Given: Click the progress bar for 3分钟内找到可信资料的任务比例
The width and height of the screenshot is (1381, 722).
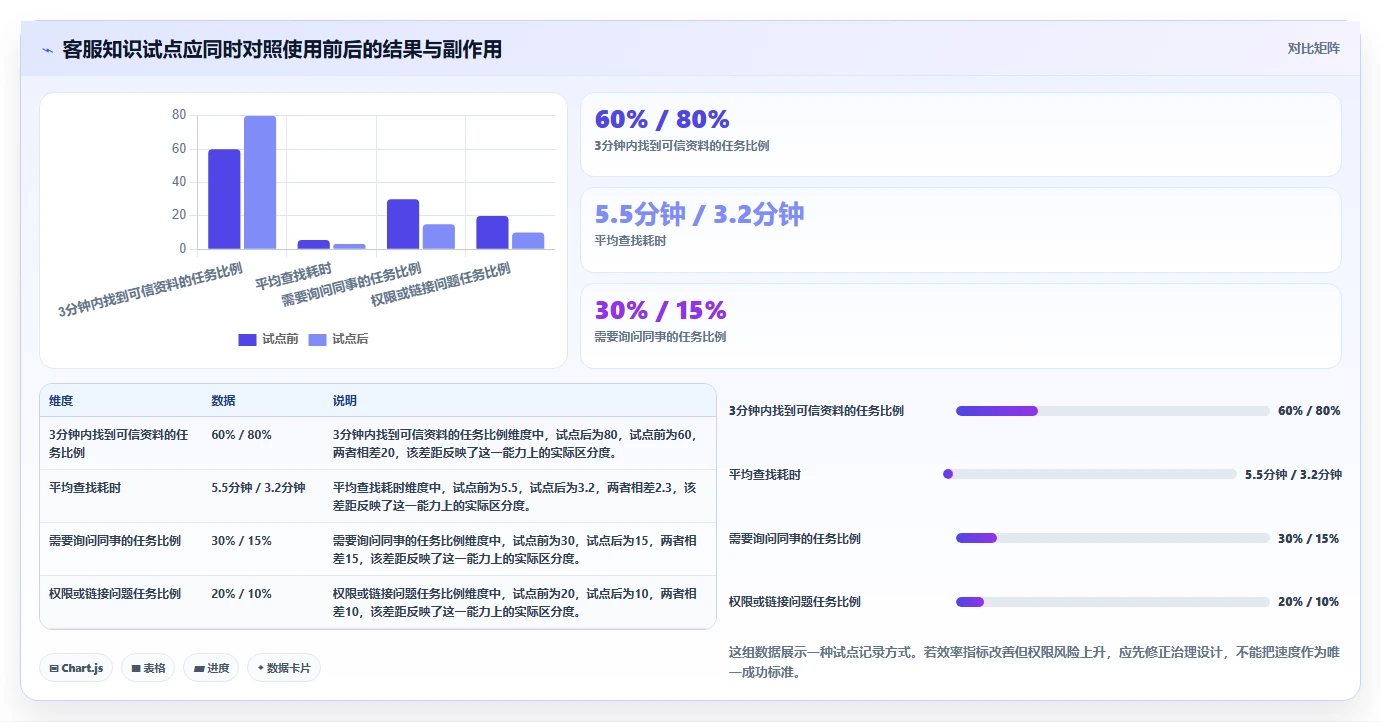Looking at the screenshot, I should point(1113,411).
